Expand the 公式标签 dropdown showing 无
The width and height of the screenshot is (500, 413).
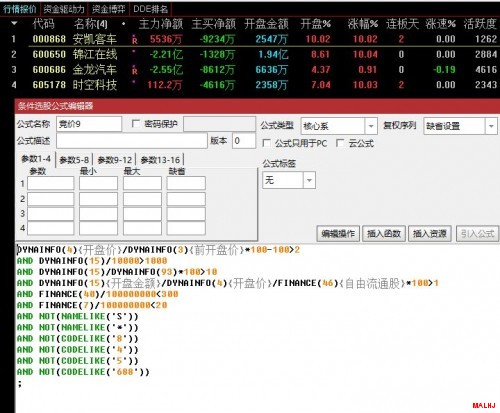point(309,180)
